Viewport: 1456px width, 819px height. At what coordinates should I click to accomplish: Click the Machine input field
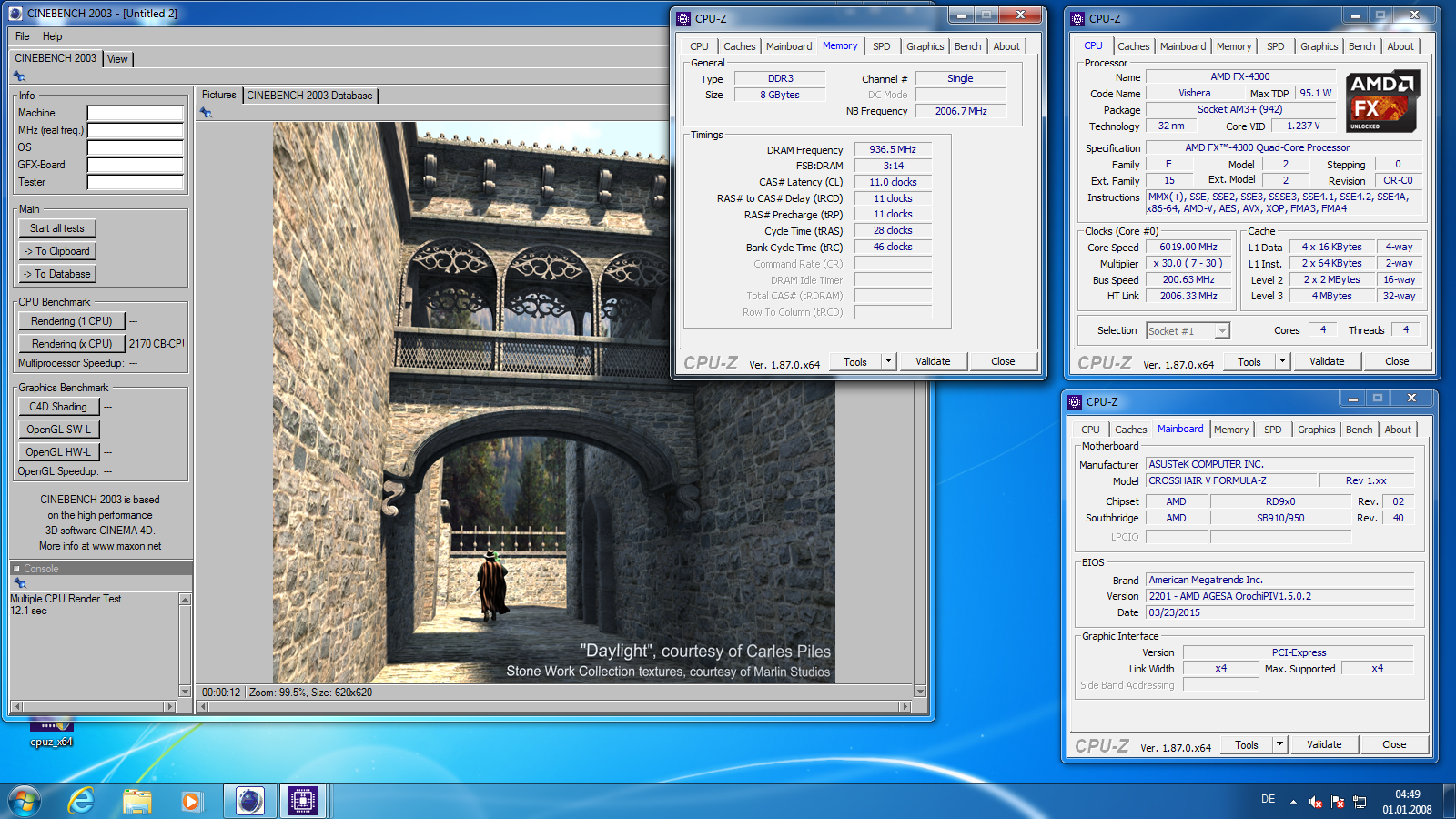136,114
